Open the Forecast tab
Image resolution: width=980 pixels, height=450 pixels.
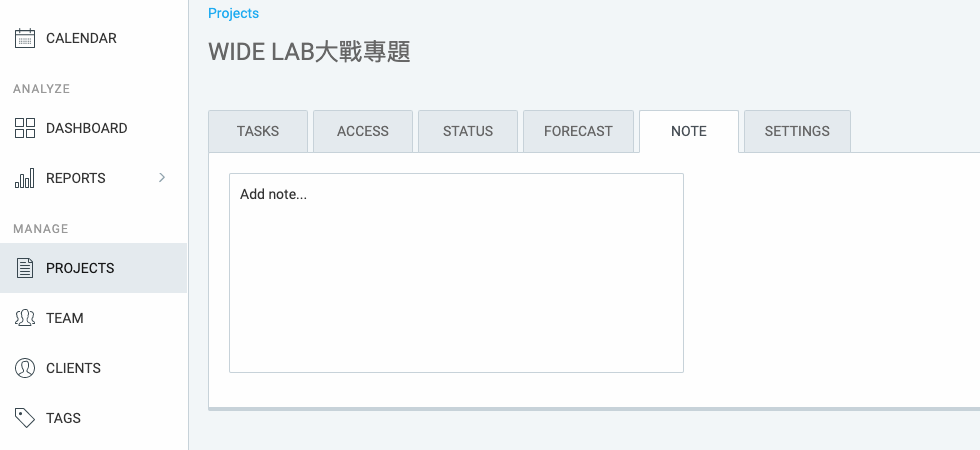click(x=579, y=131)
